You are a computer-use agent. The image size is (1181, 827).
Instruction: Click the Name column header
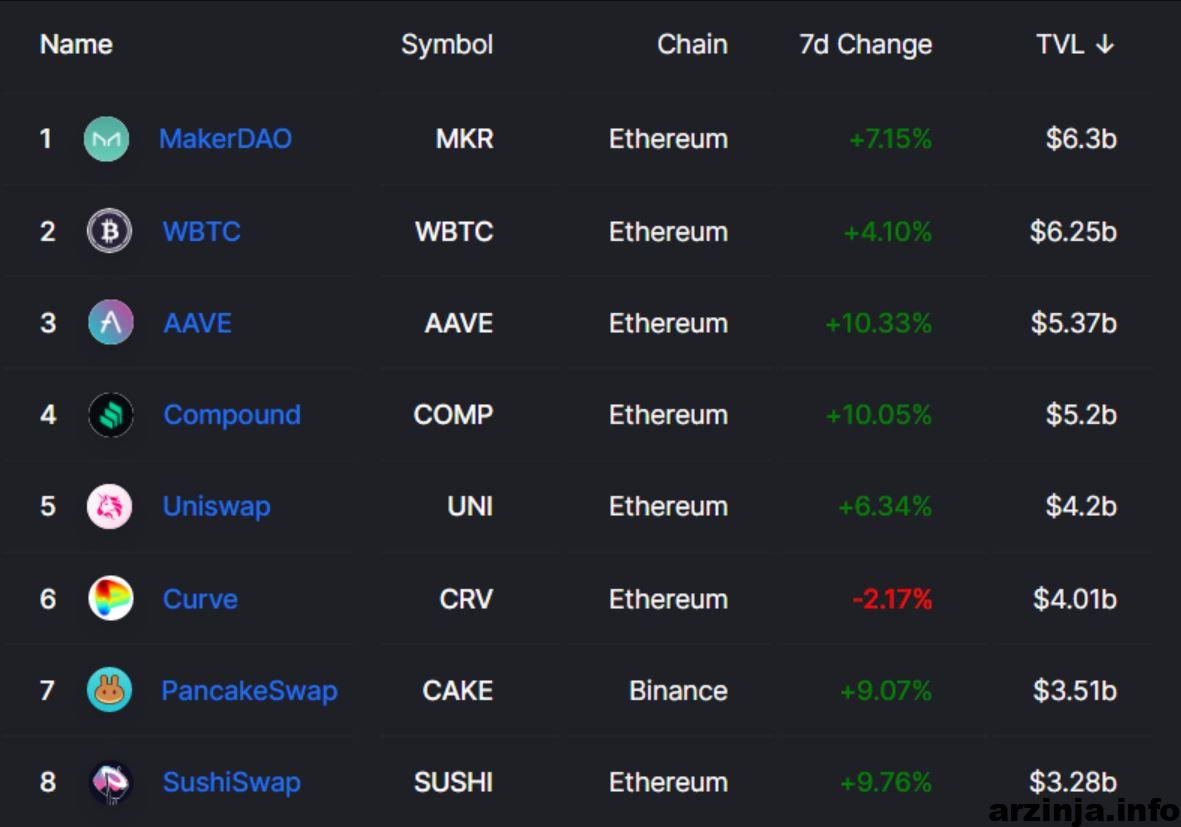click(76, 44)
